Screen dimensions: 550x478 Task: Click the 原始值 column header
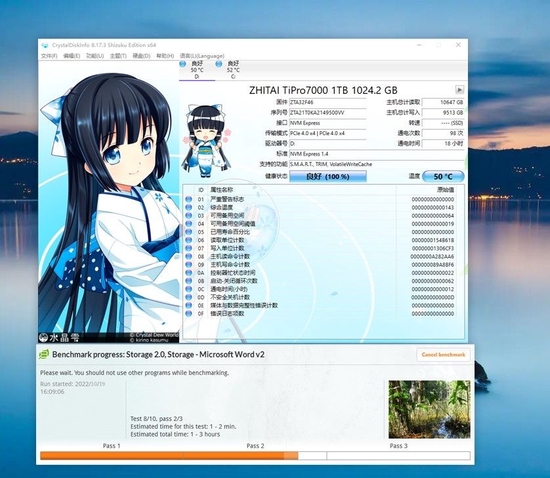point(445,190)
